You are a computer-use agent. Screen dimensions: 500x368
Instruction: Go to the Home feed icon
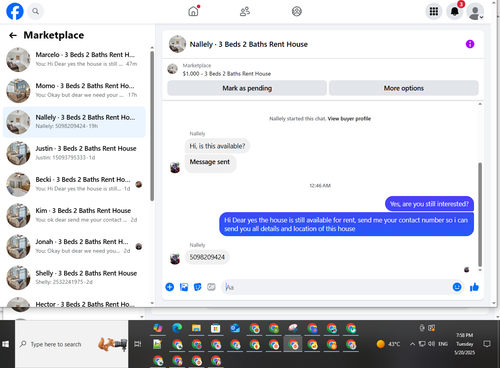pyautogui.click(x=193, y=11)
